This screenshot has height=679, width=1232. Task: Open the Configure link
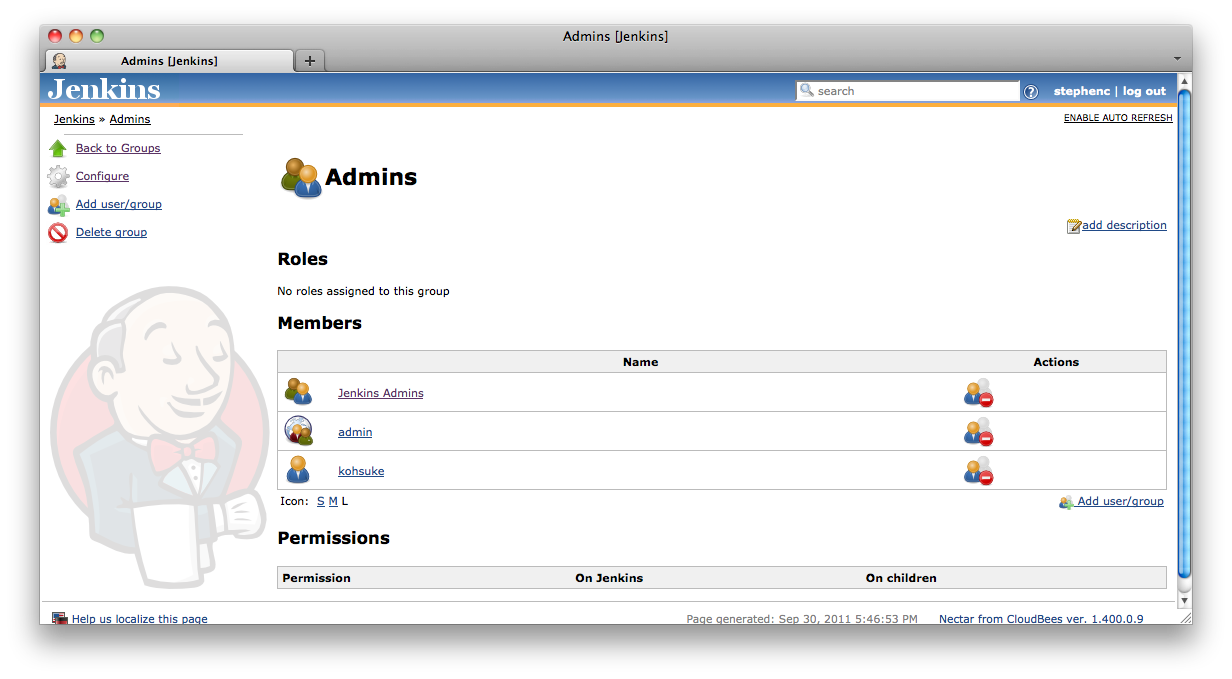(x=102, y=176)
